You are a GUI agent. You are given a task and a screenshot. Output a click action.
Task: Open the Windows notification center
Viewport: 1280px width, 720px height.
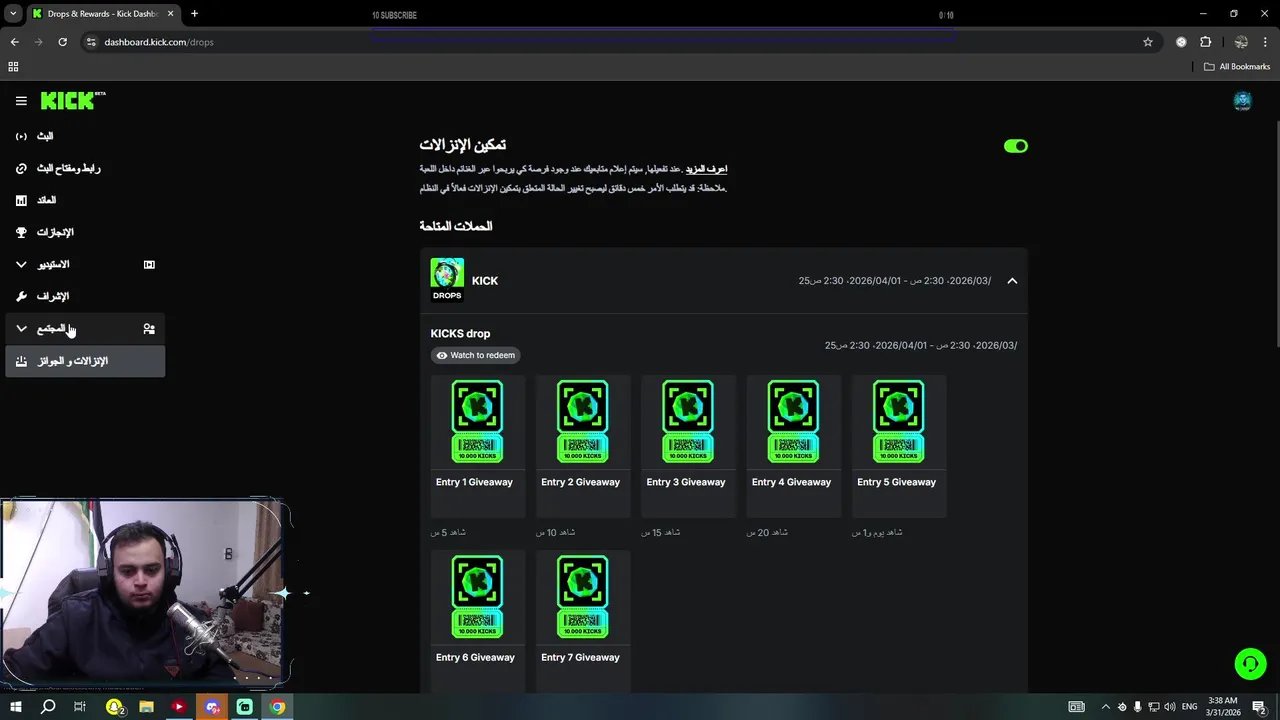coord(1259,707)
